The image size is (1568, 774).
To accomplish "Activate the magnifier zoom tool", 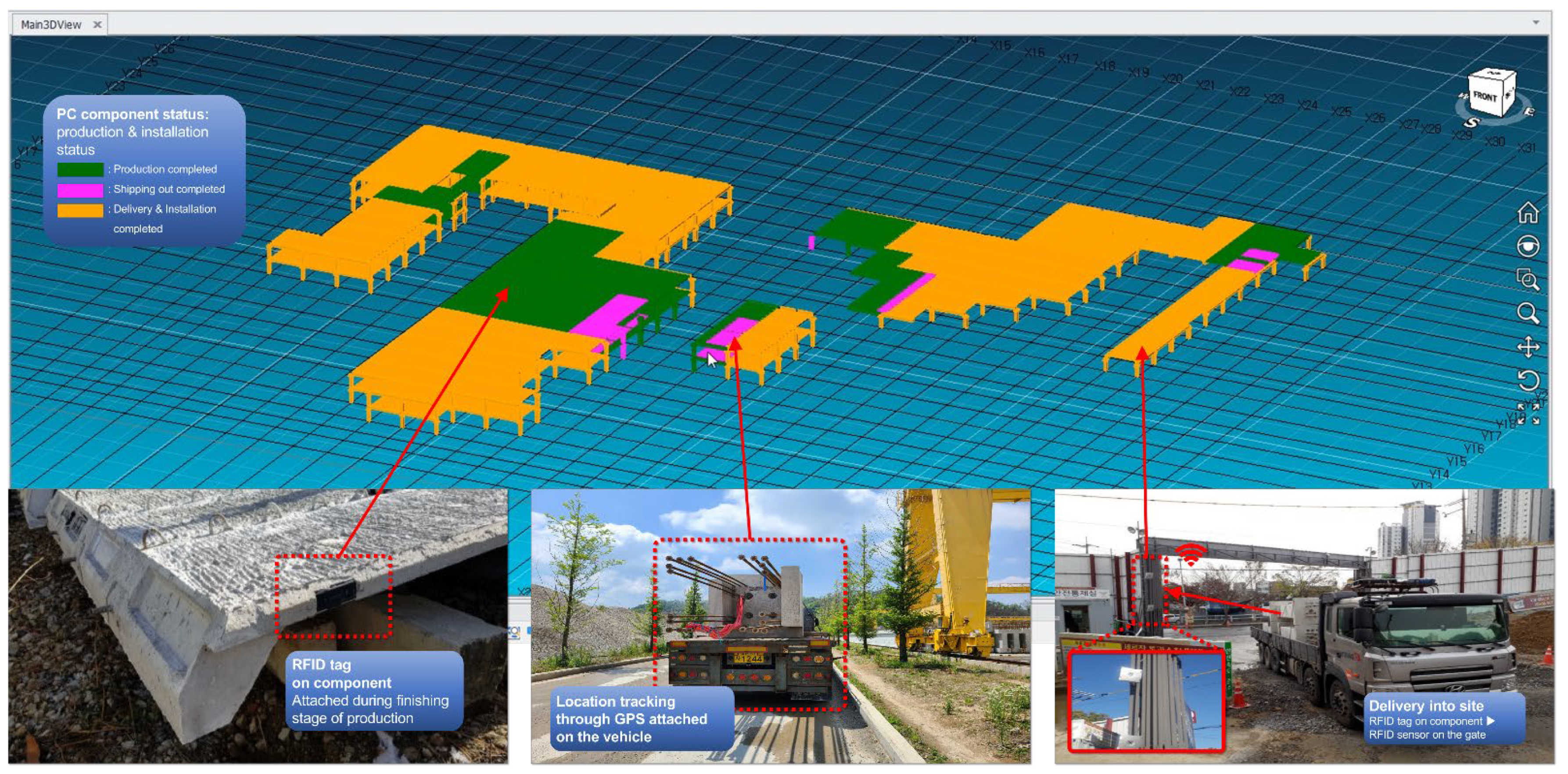I will 1528,313.
